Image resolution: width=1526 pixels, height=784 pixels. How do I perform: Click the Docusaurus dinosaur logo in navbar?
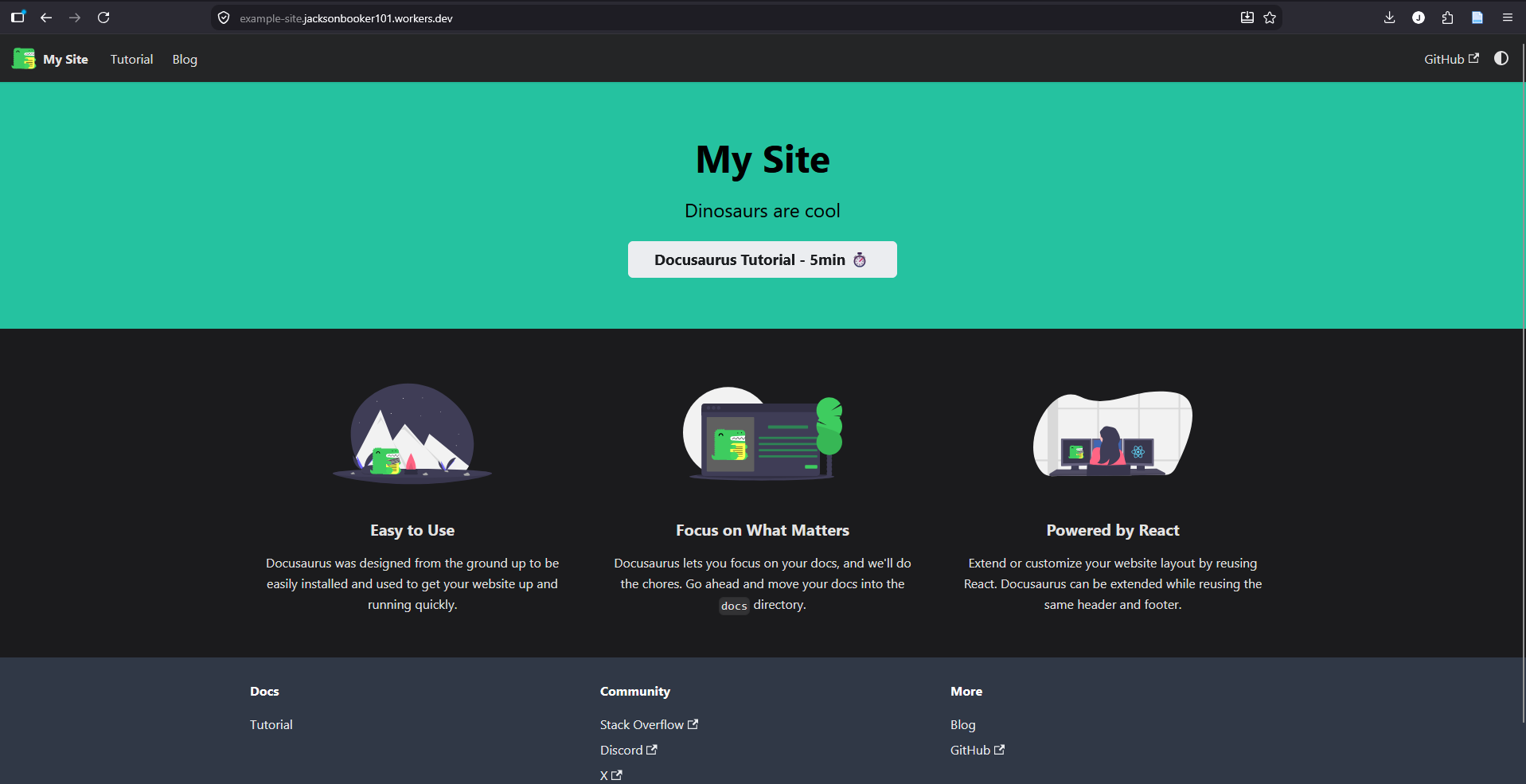24,59
